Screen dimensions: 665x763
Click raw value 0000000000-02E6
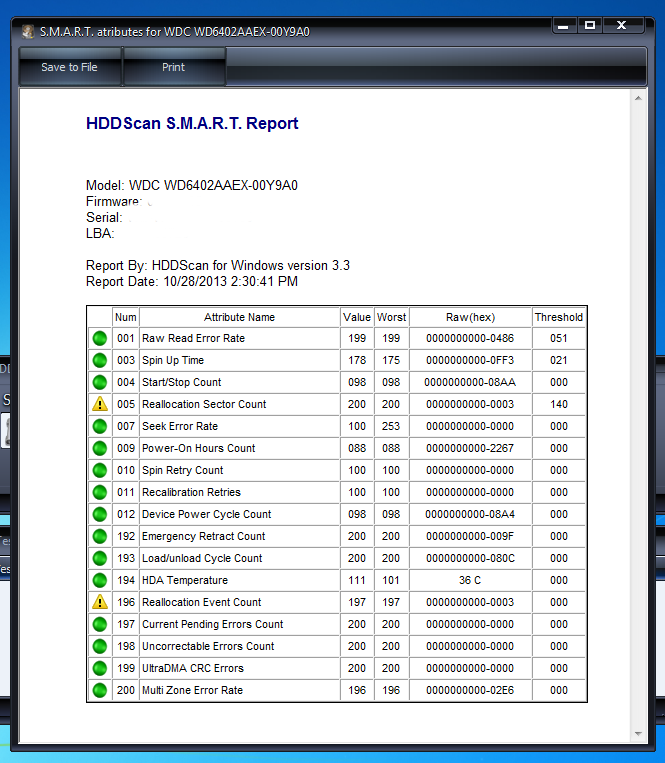point(470,690)
